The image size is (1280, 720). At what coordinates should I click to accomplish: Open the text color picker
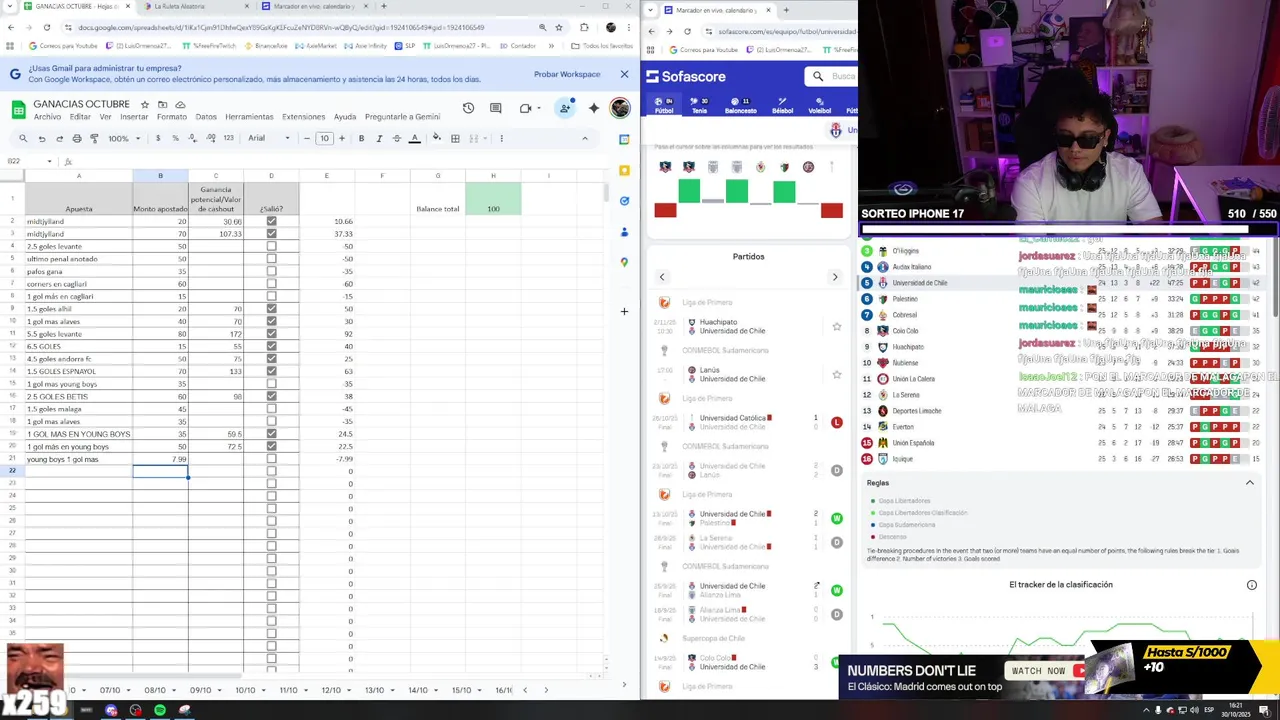pos(415,138)
